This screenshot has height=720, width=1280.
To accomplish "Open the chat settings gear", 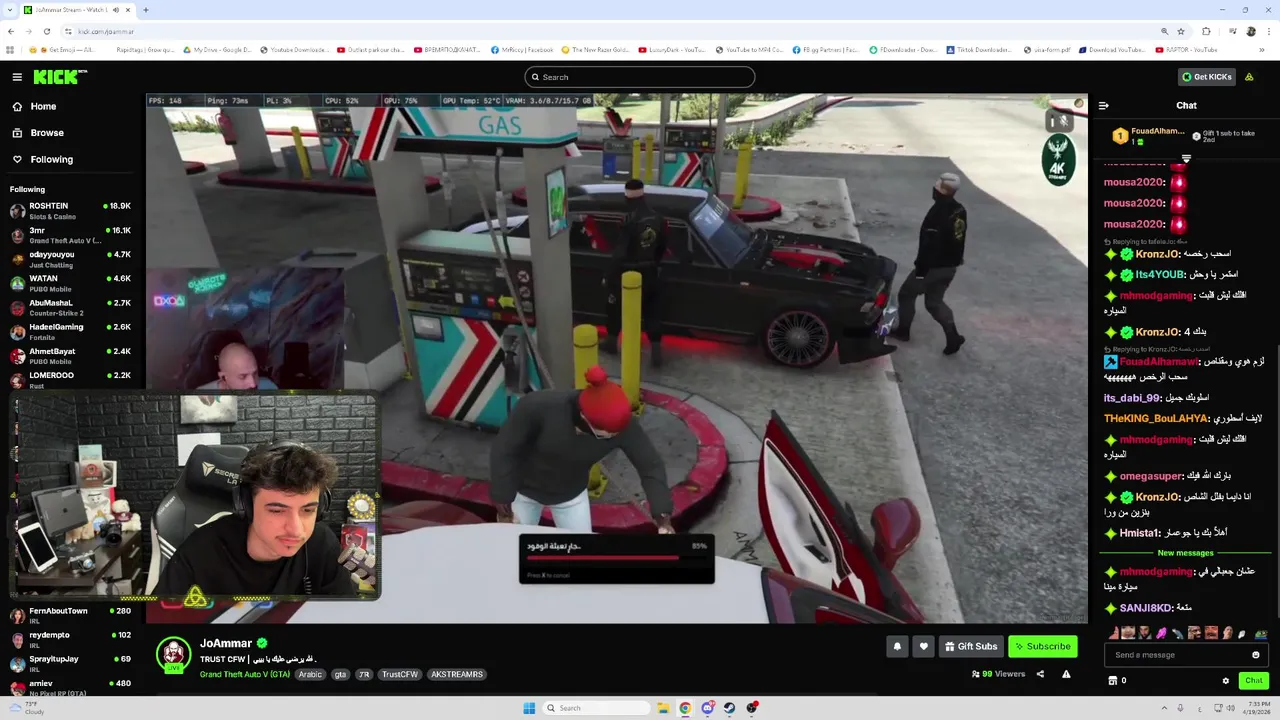I will pos(1226,681).
